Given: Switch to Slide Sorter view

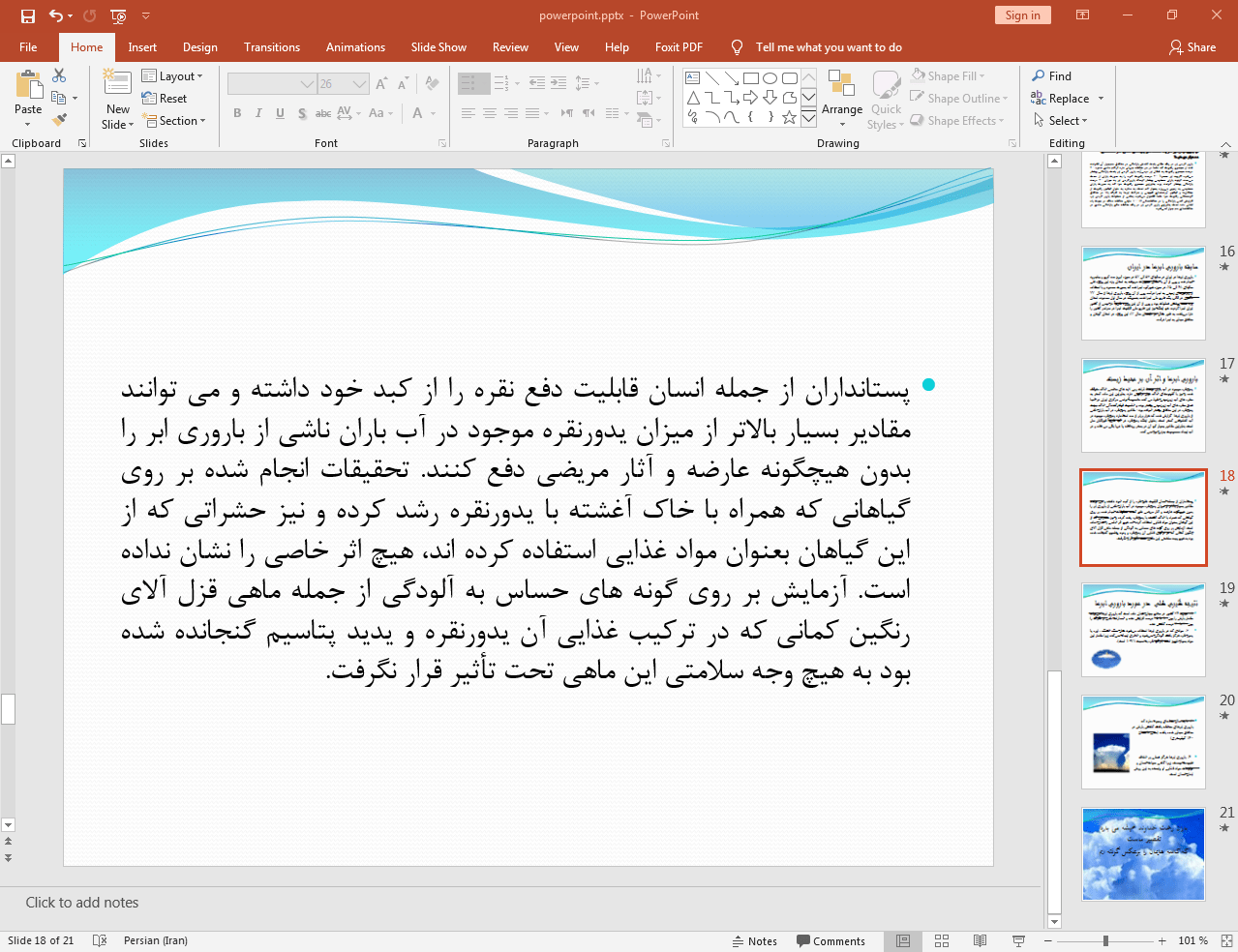Looking at the screenshot, I should [x=941, y=940].
